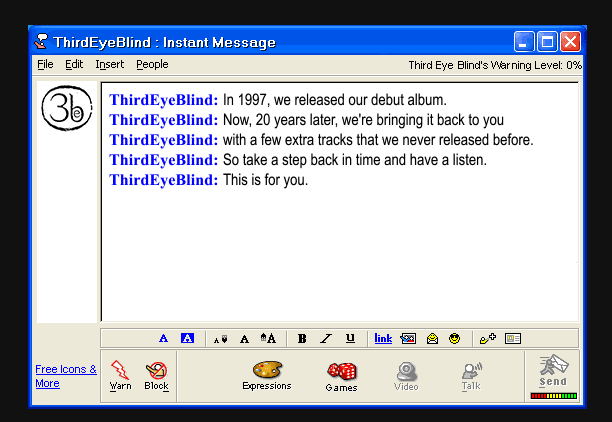The width and height of the screenshot is (612, 422).
Task: Toggle underline formatting
Action: [x=350, y=338]
